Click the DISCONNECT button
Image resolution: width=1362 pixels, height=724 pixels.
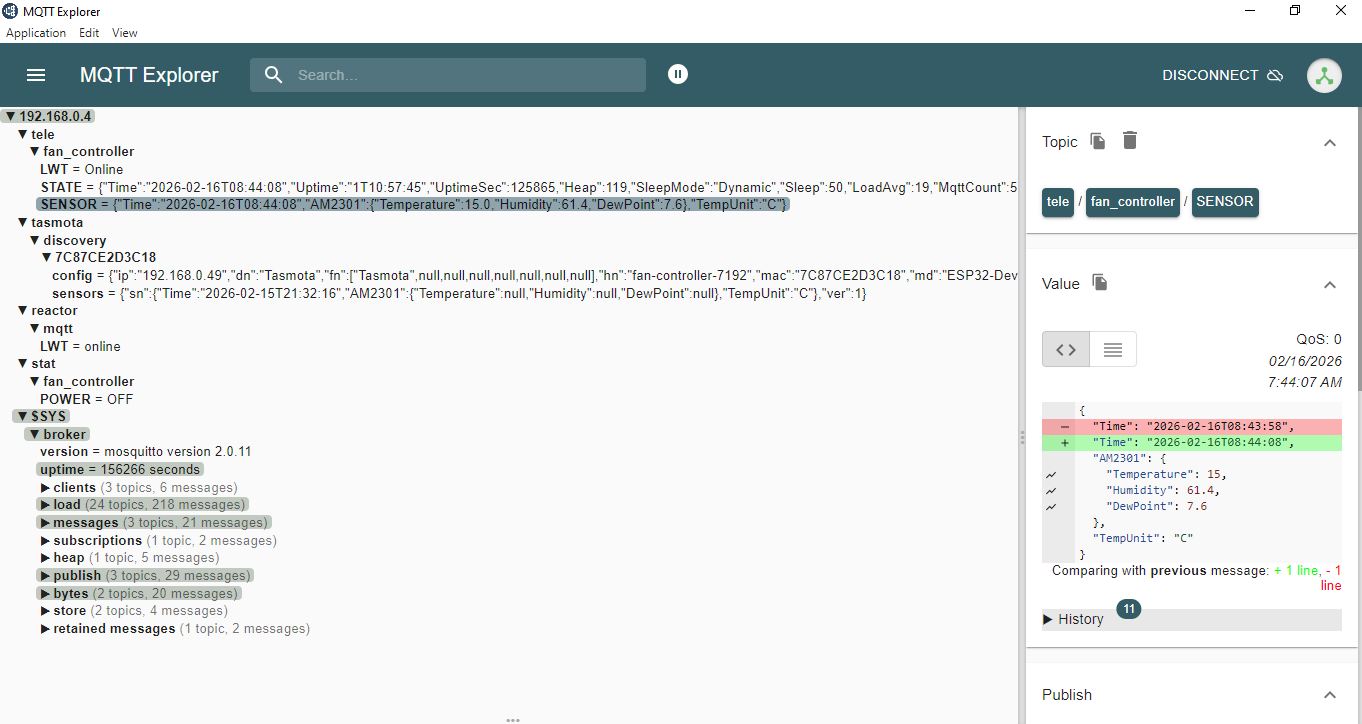click(1222, 75)
